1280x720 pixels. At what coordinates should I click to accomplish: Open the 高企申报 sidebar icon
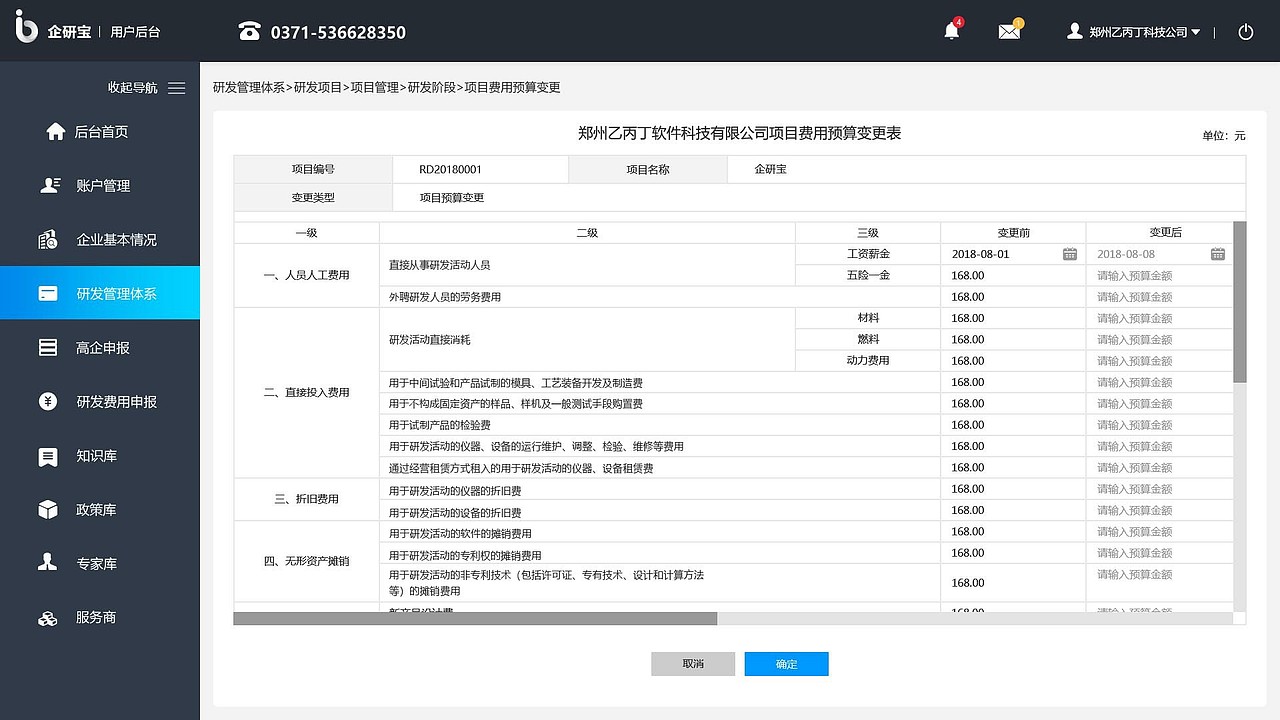pyautogui.click(x=47, y=347)
